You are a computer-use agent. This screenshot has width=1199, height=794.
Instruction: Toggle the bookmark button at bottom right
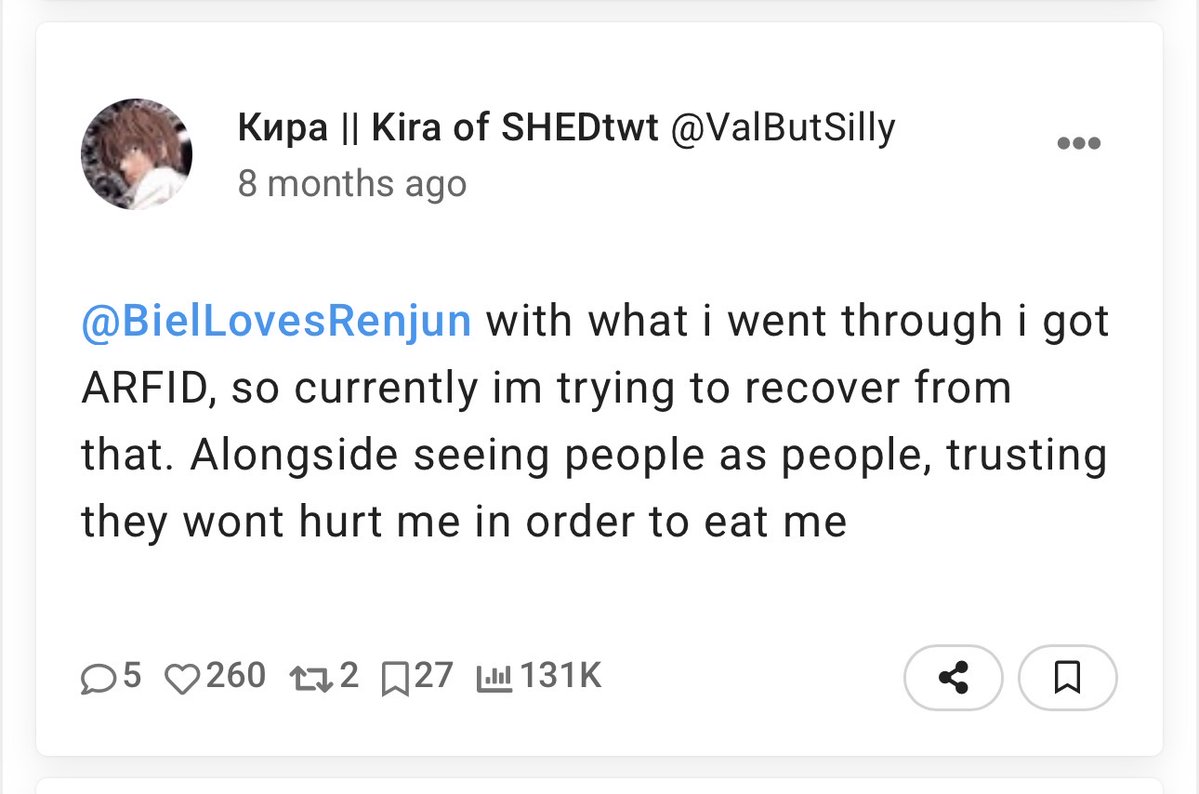1067,678
